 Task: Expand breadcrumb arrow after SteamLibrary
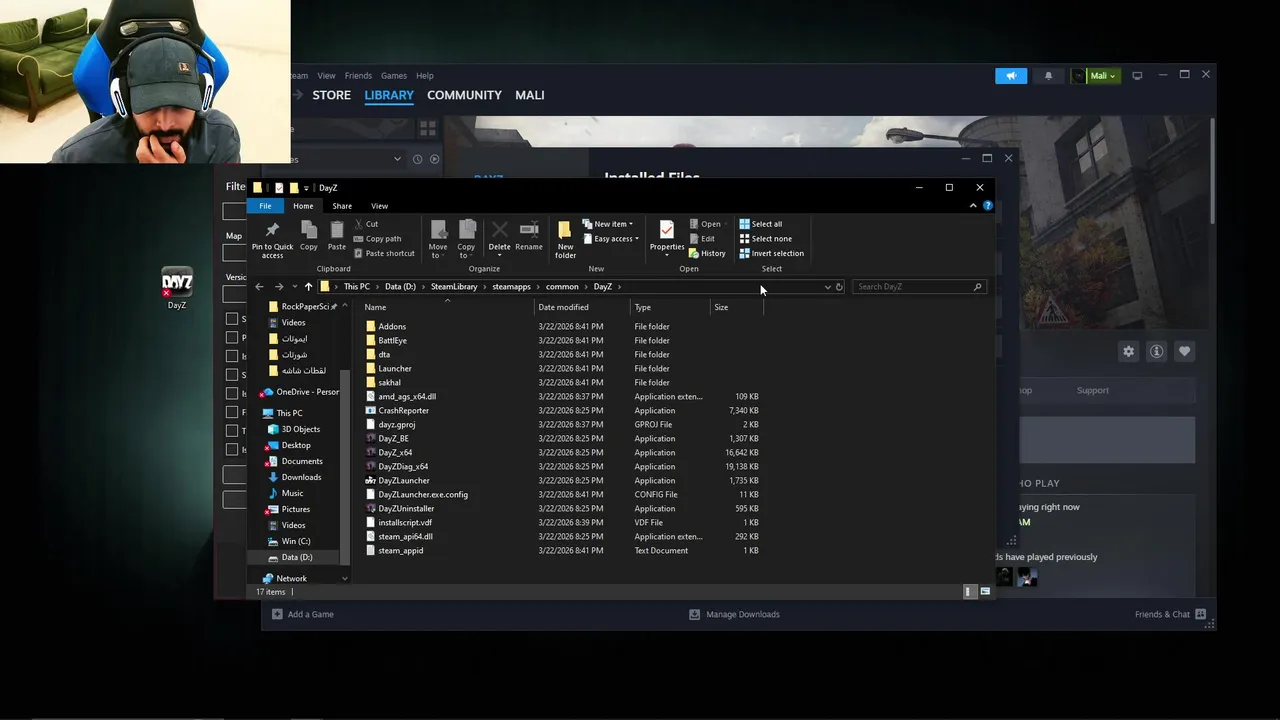[x=485, y=287]
